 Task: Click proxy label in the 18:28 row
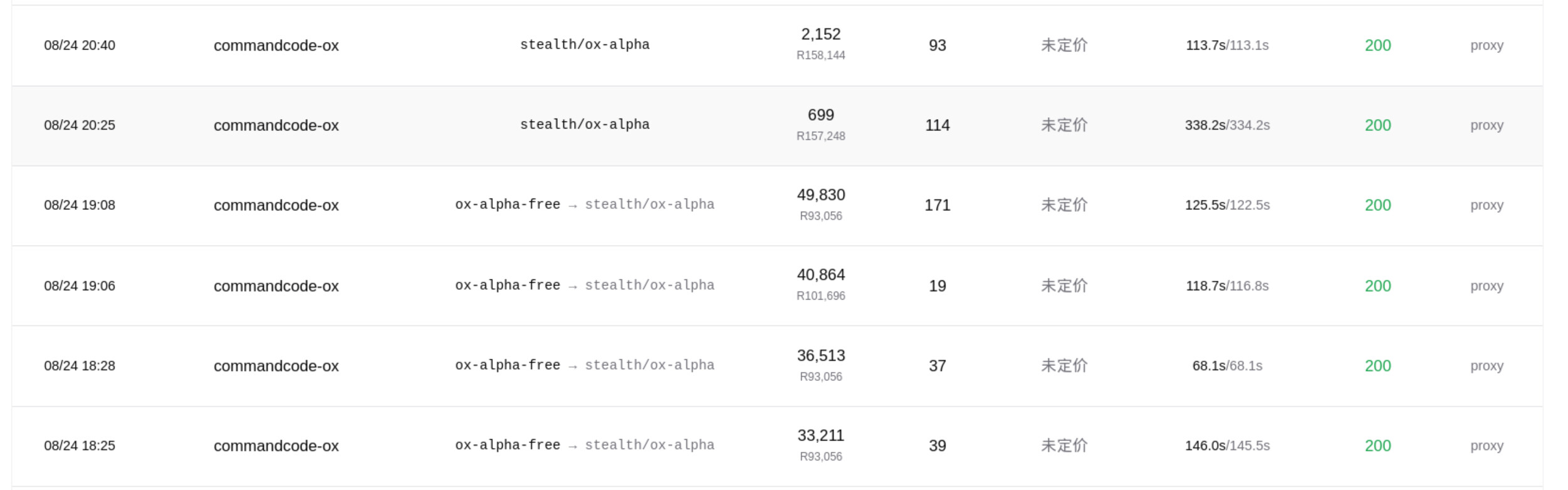point(1487,366)
